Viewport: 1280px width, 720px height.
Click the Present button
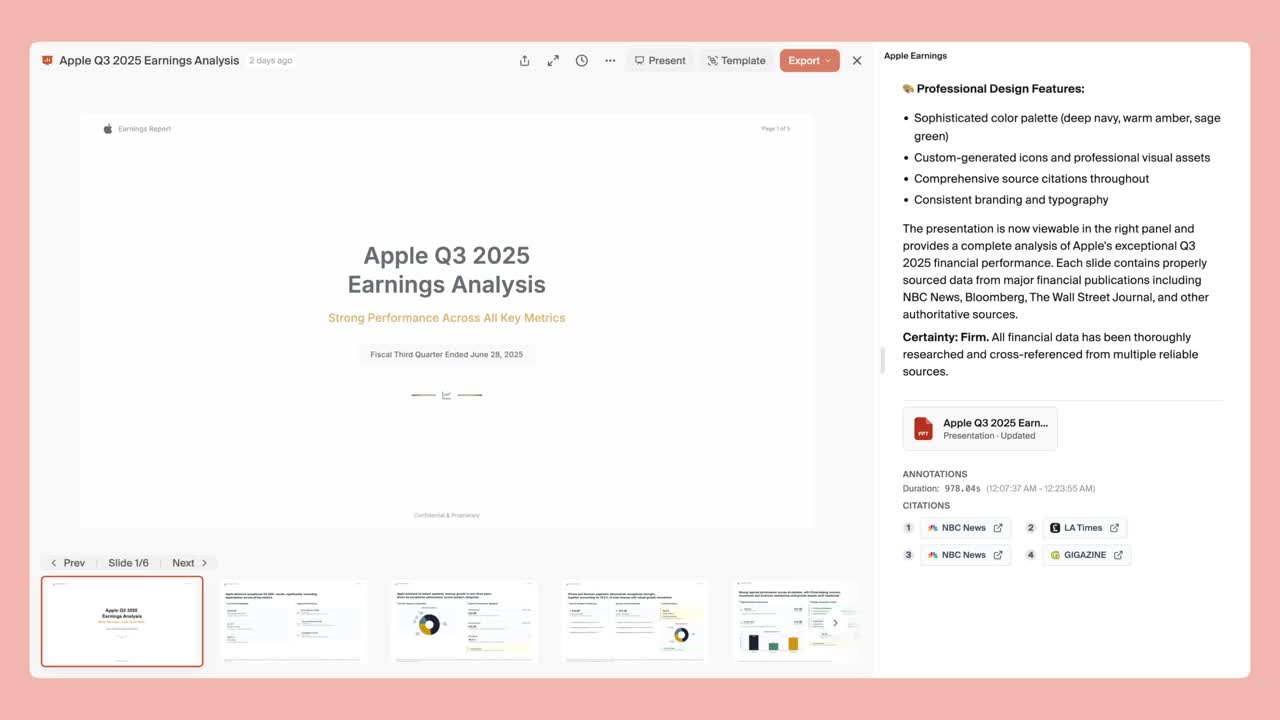(660, 60)
